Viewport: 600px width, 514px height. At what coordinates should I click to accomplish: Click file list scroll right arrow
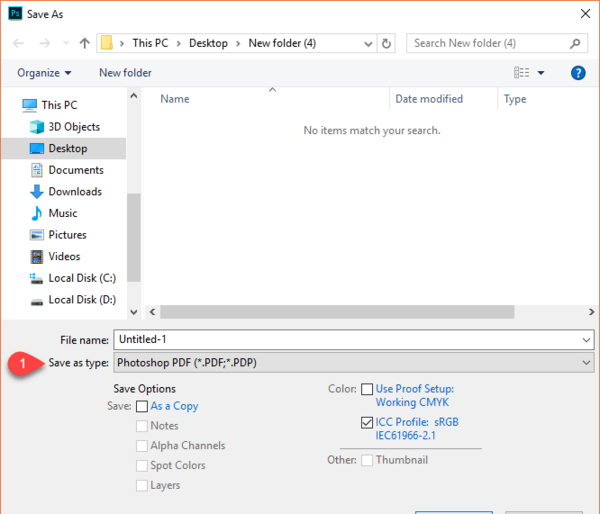coord(591,312)
